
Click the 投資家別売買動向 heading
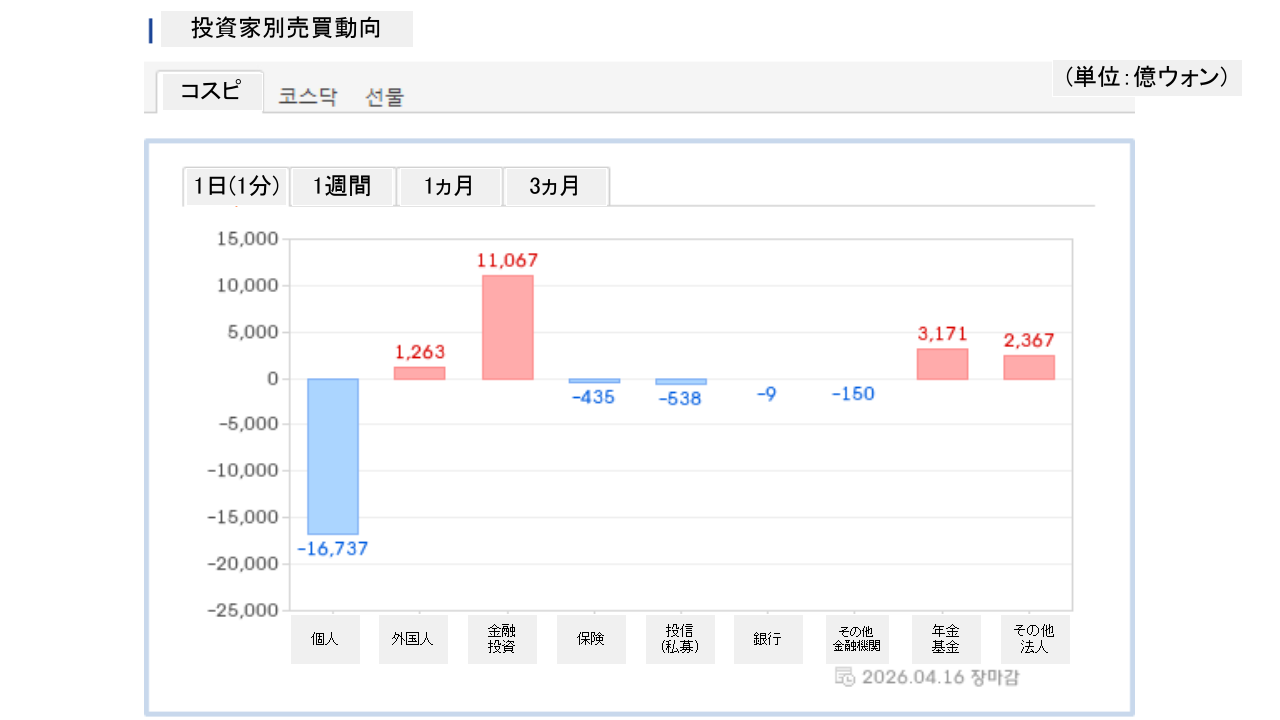pyautogui.click(x=286, y=29)
